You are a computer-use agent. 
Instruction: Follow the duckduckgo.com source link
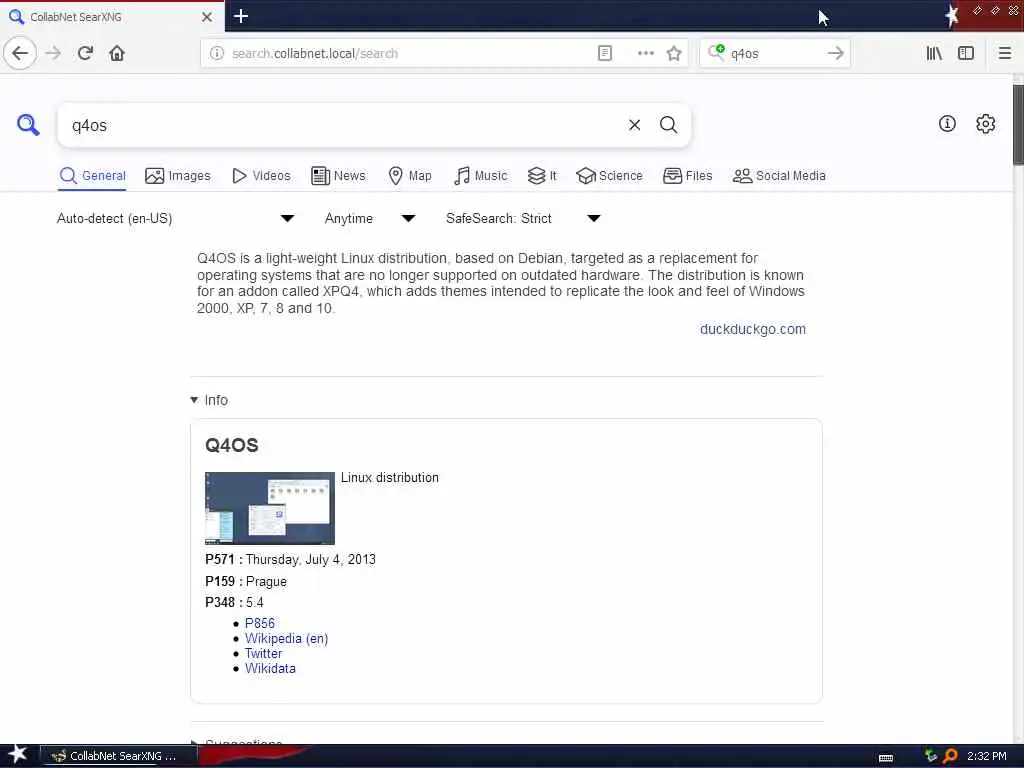(x=752, y=329)
